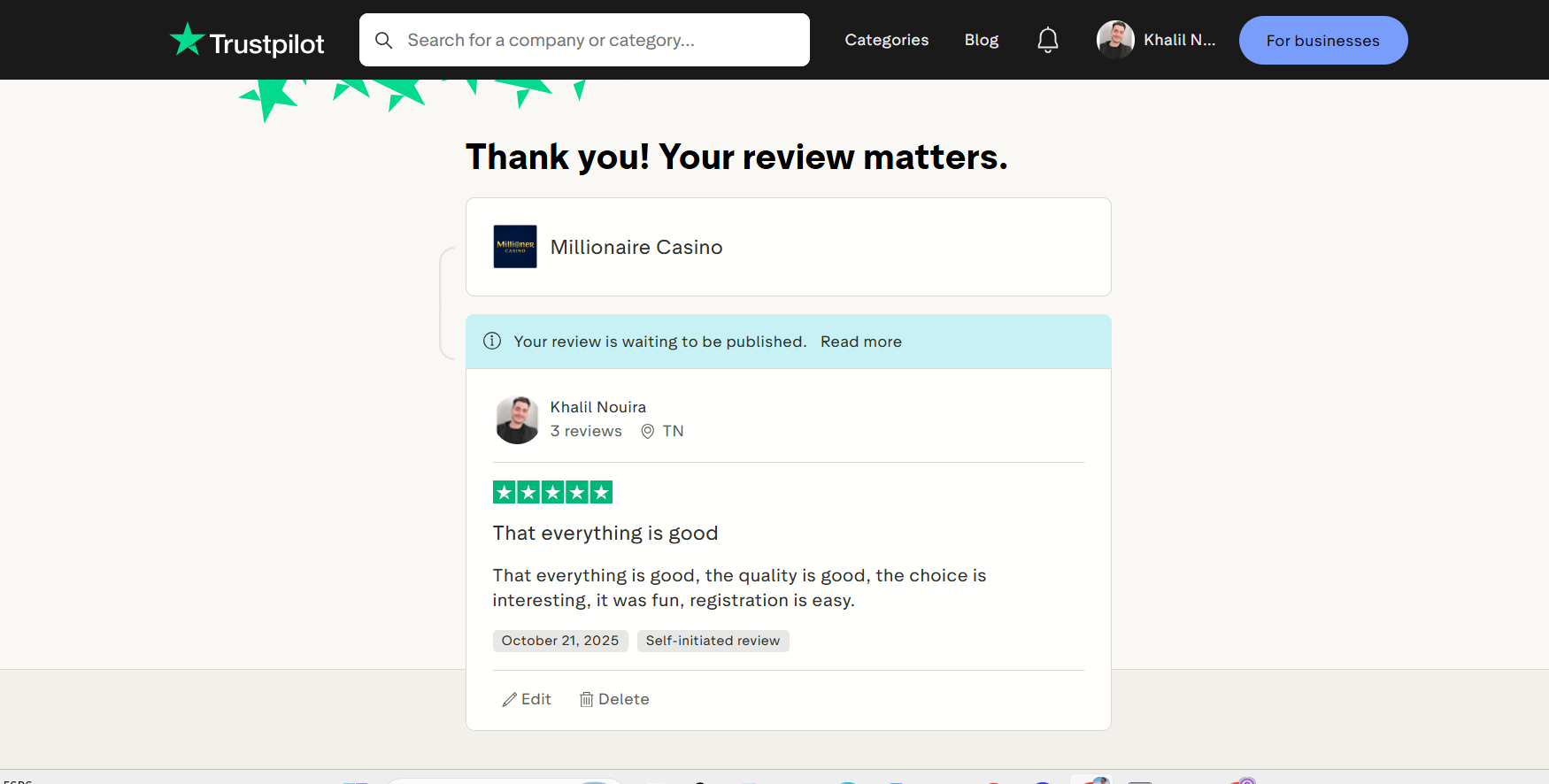Click the Self-initiated review tag
The width and height of the screenshot is (1549, 784).
point(713,641)
